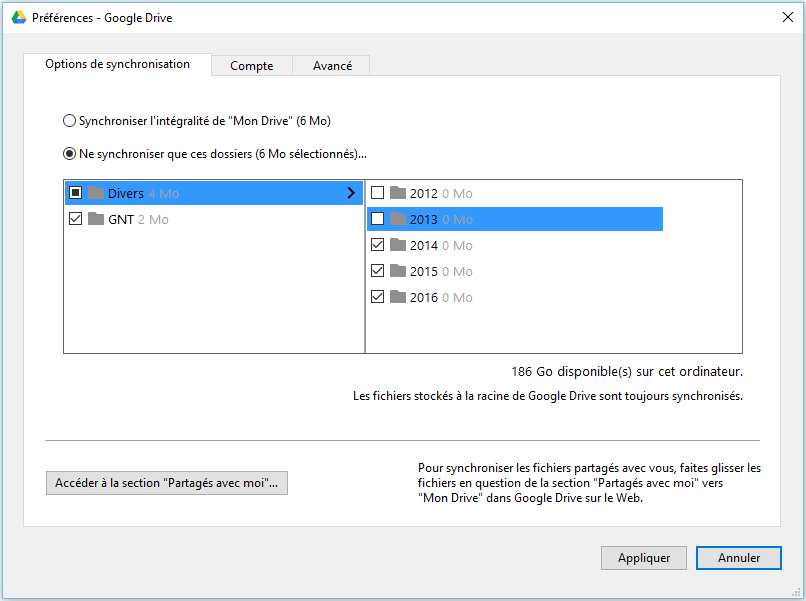Click the "Les fichiers stockés à la racine" note
This screenshot has width=806, height=601.
547,396
